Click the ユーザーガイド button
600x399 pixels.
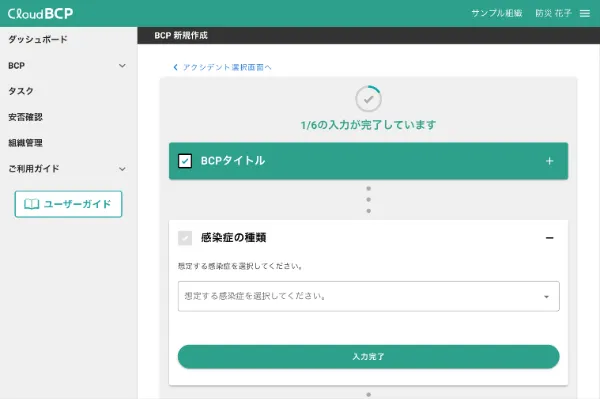pos(68,204)
